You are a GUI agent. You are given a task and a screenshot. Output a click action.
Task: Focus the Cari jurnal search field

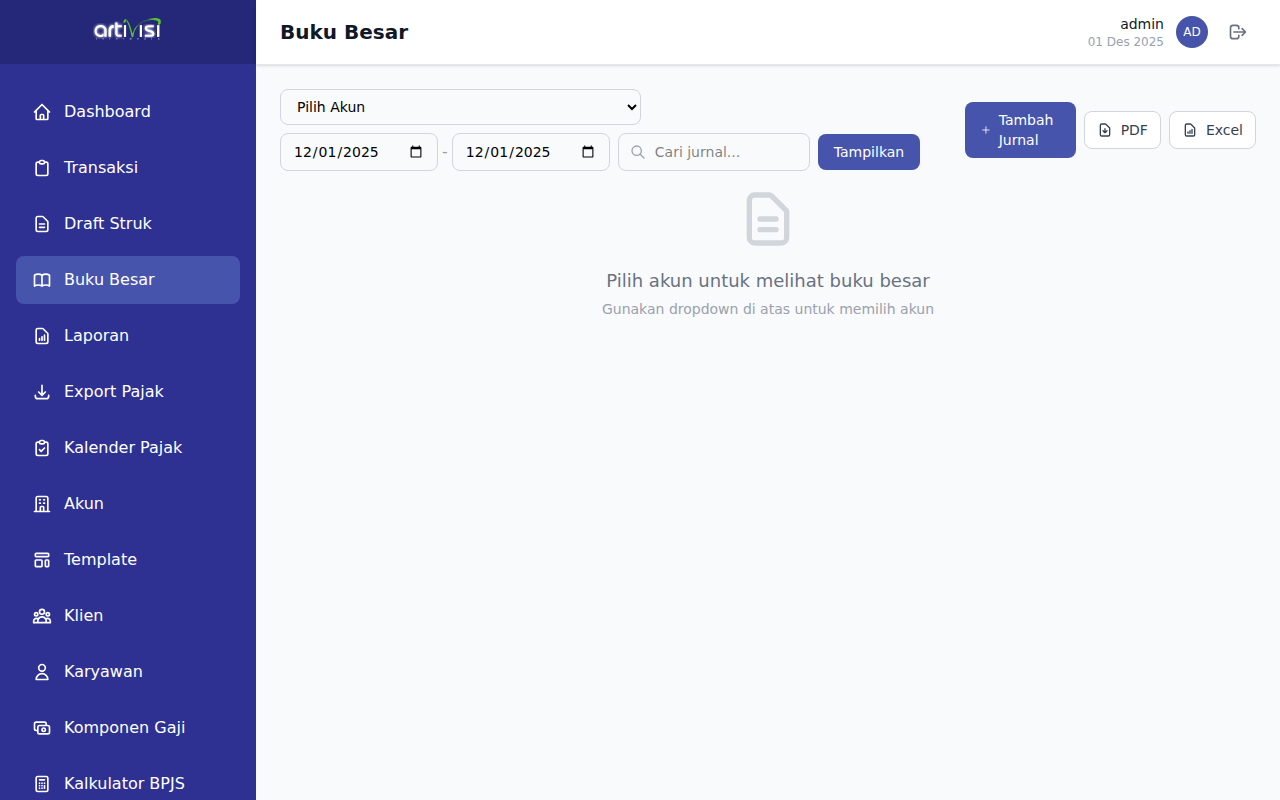[x=726, y=152]
